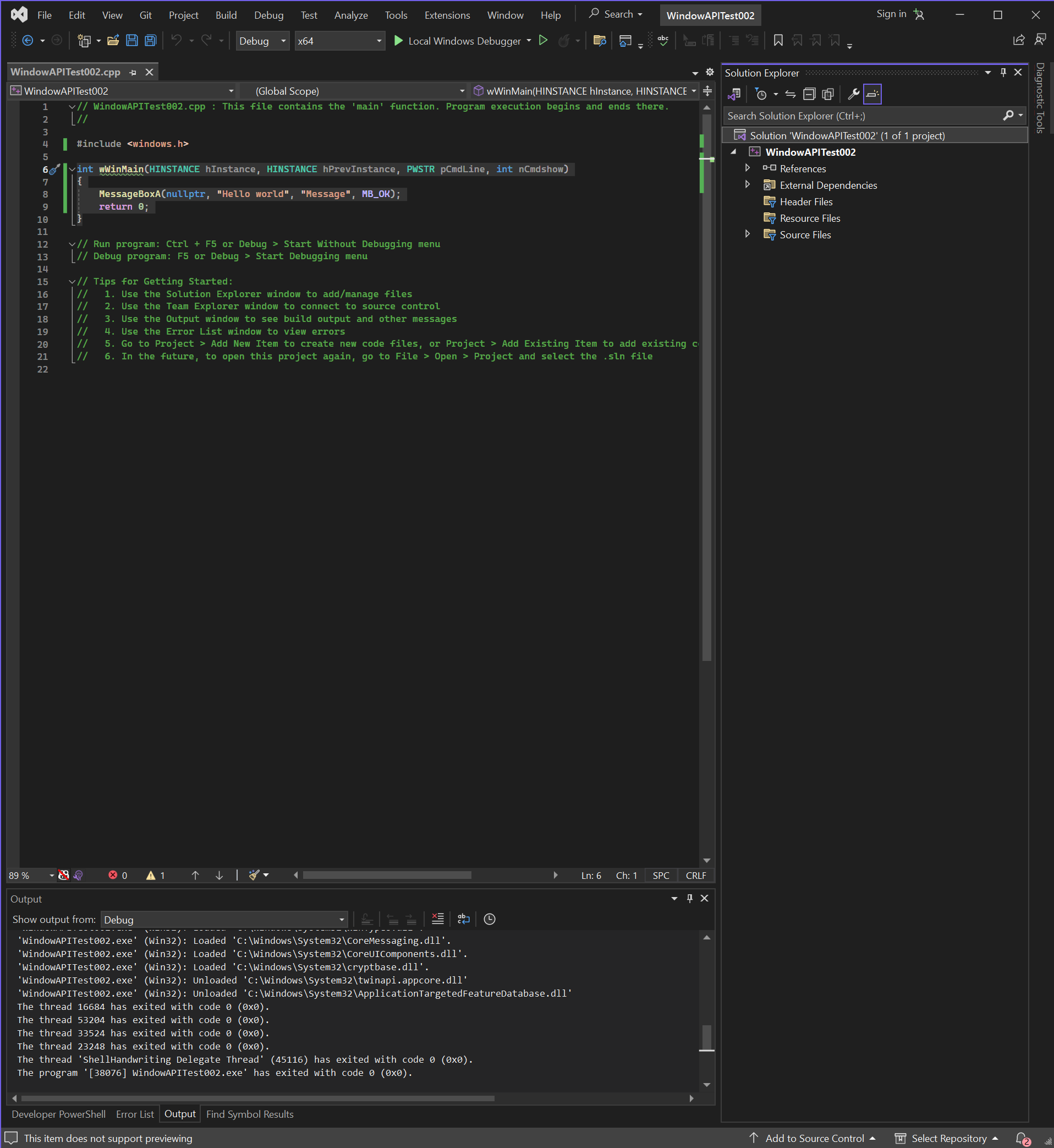Click the bookmark toggle icon in toolbar

point(778,41)
